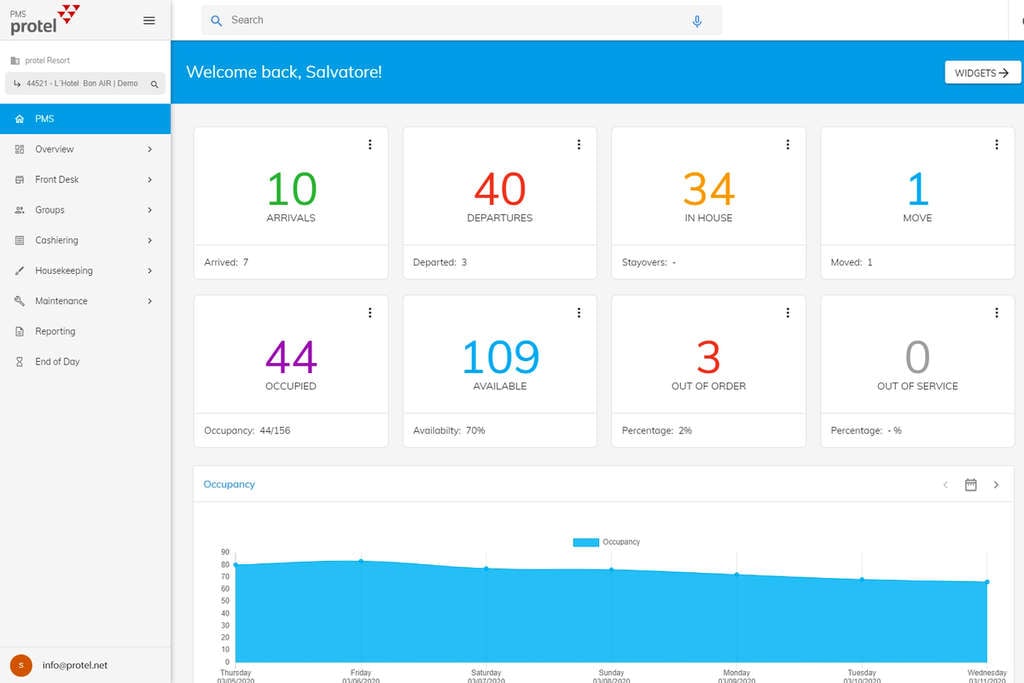Expand the Front Desk submenu

pos(150,180)
